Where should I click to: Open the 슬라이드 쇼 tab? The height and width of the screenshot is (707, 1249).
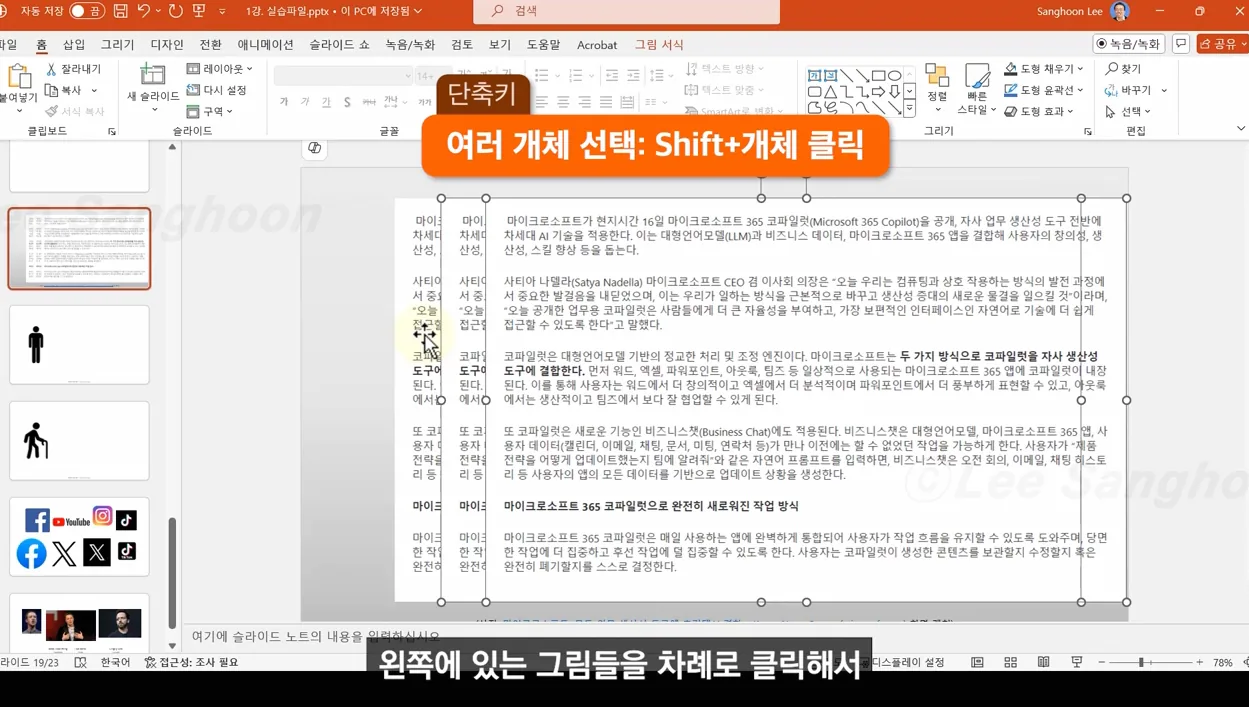[339, 45]
